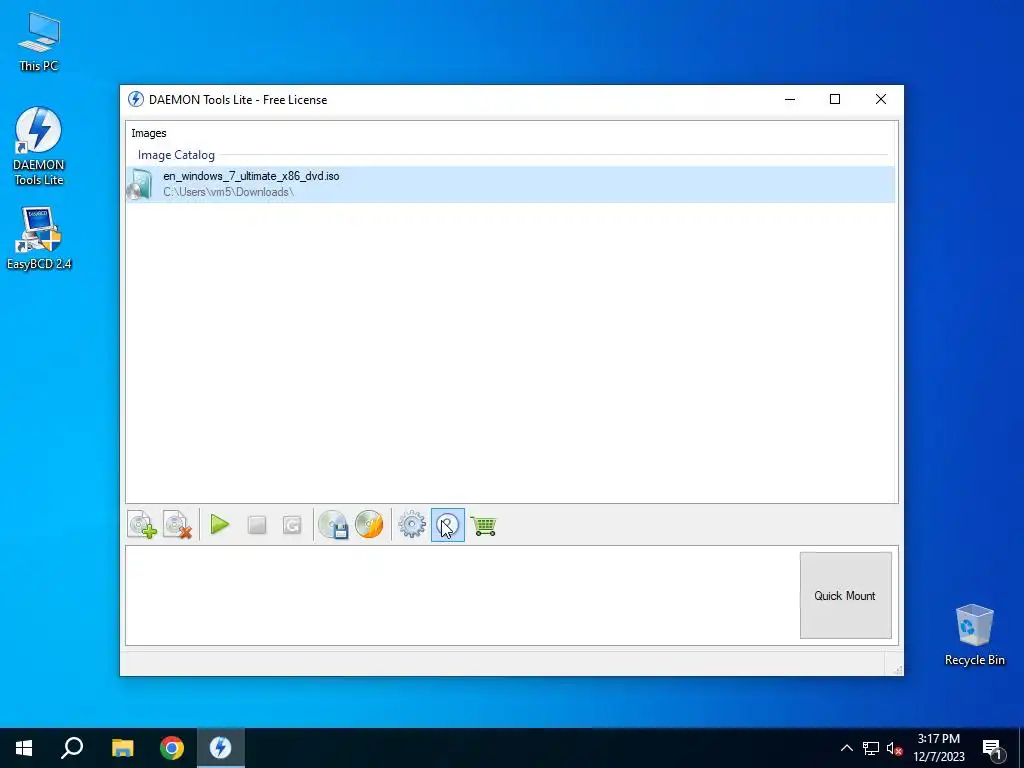Viewport: 1024px width, 768px height.
Task: Click the DAEMON Tools title bar icon
Action: point(136,99)
